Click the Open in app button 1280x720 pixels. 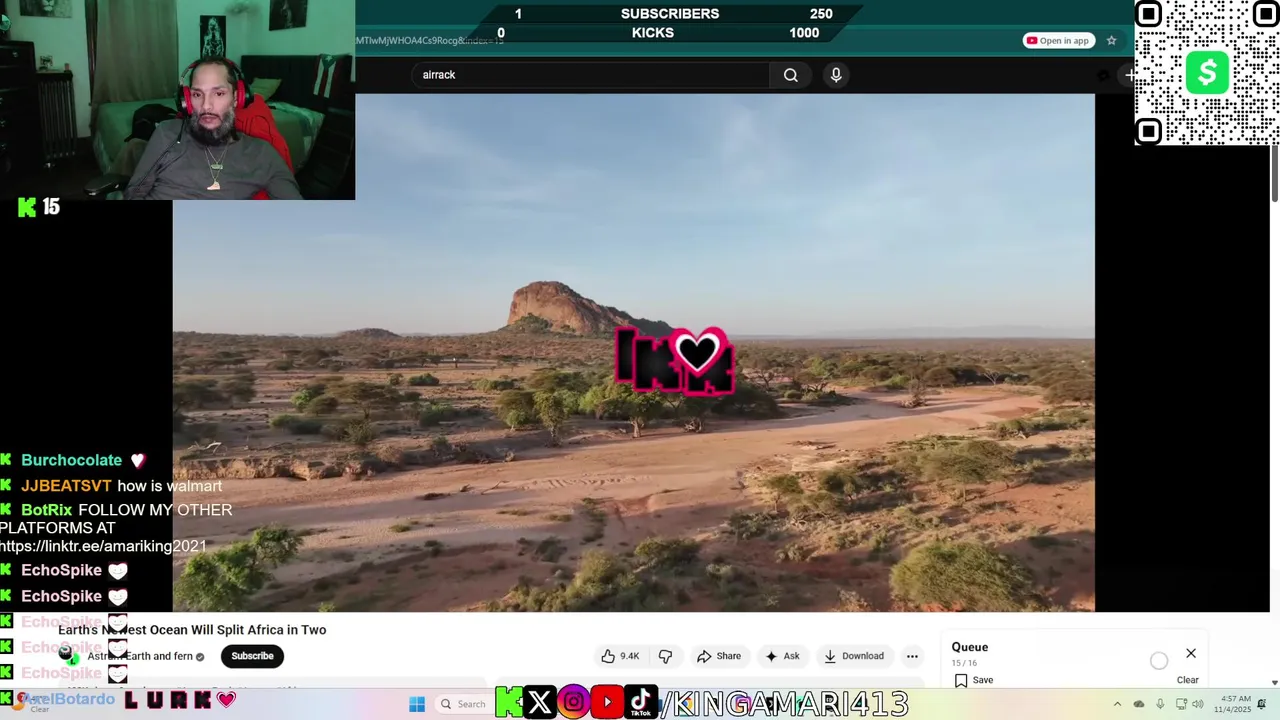[x=1059, y=41]
